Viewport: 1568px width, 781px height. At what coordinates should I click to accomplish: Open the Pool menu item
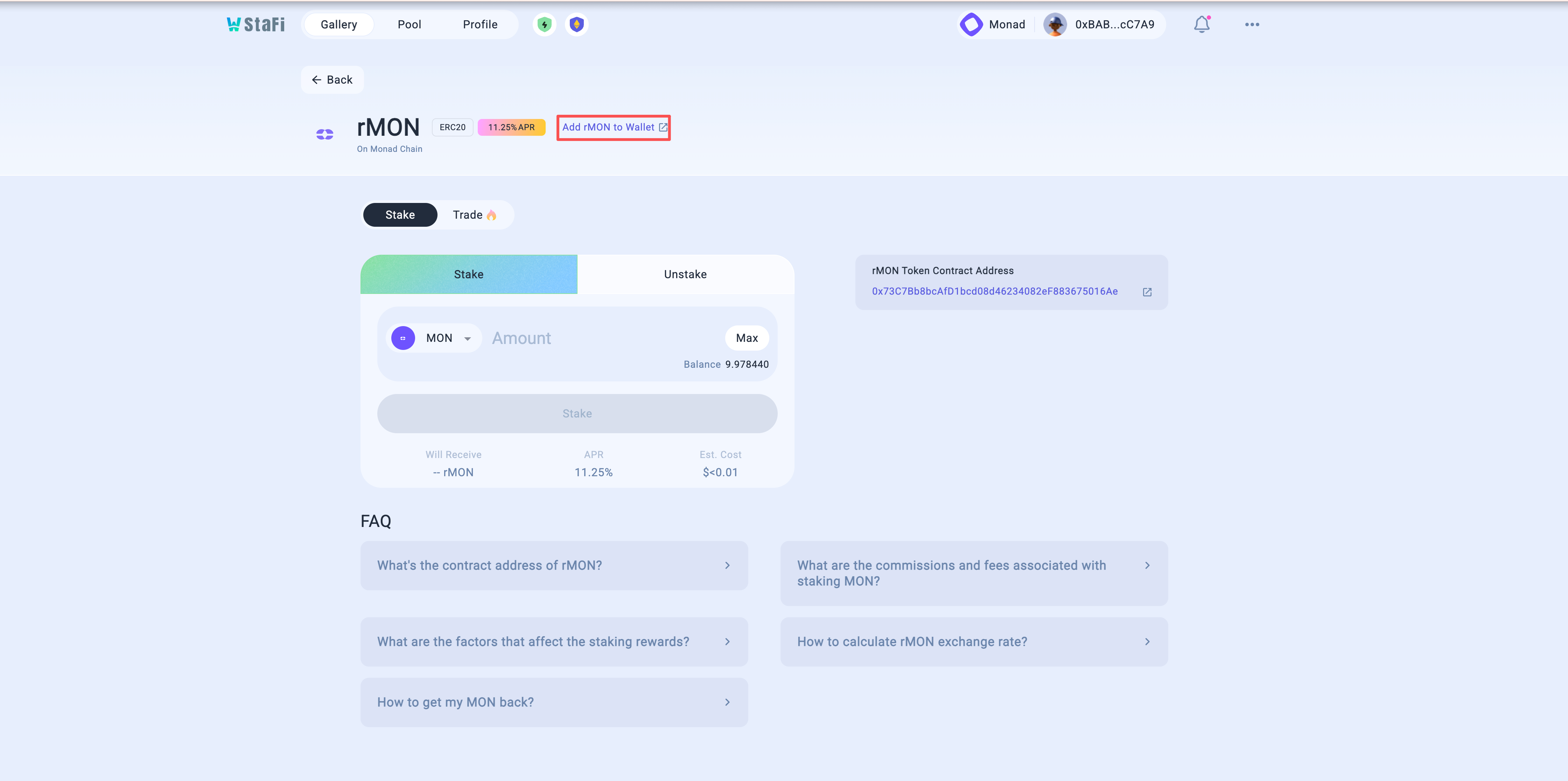409,25
